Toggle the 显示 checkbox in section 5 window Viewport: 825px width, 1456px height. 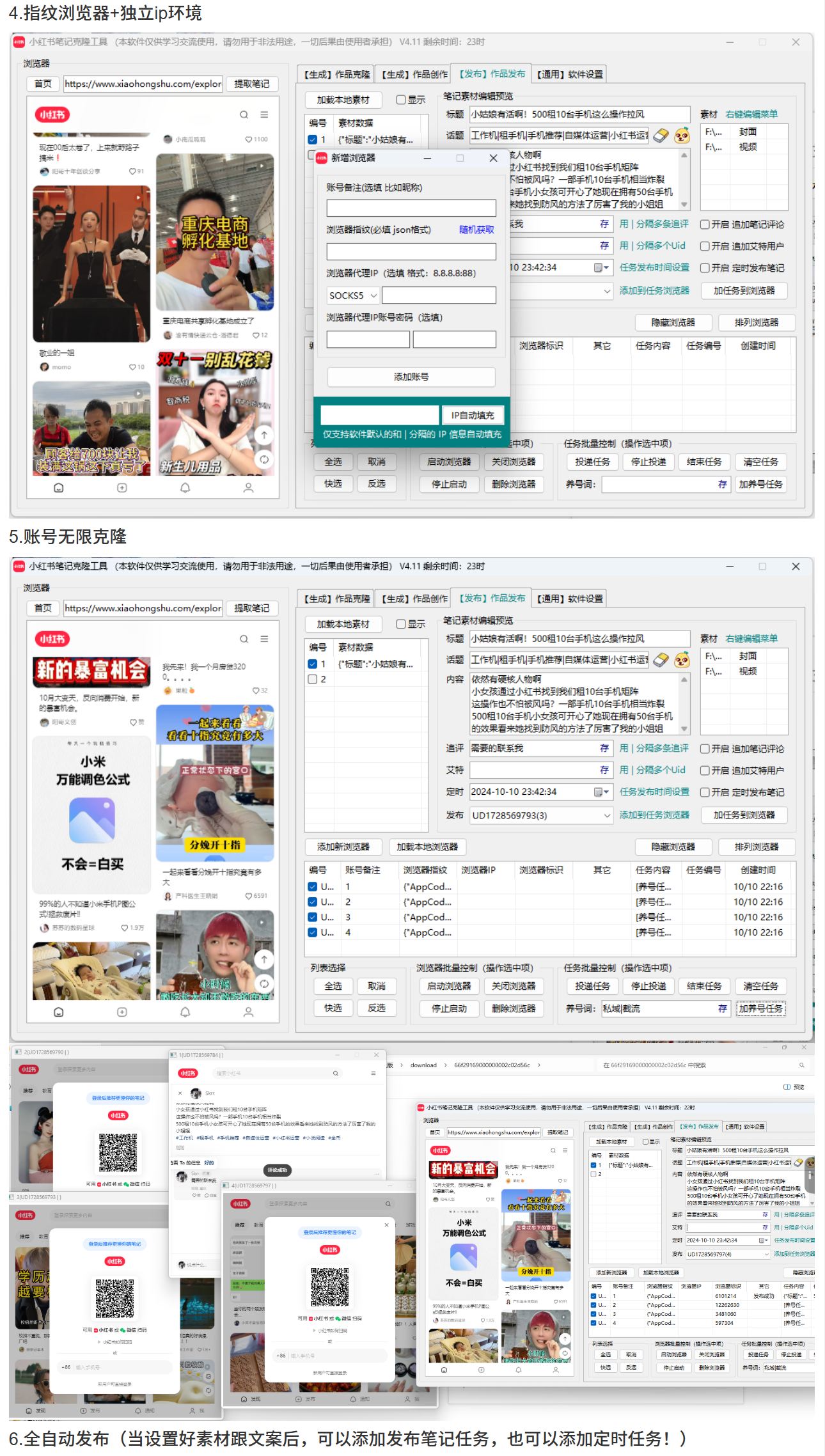[401, 624]
